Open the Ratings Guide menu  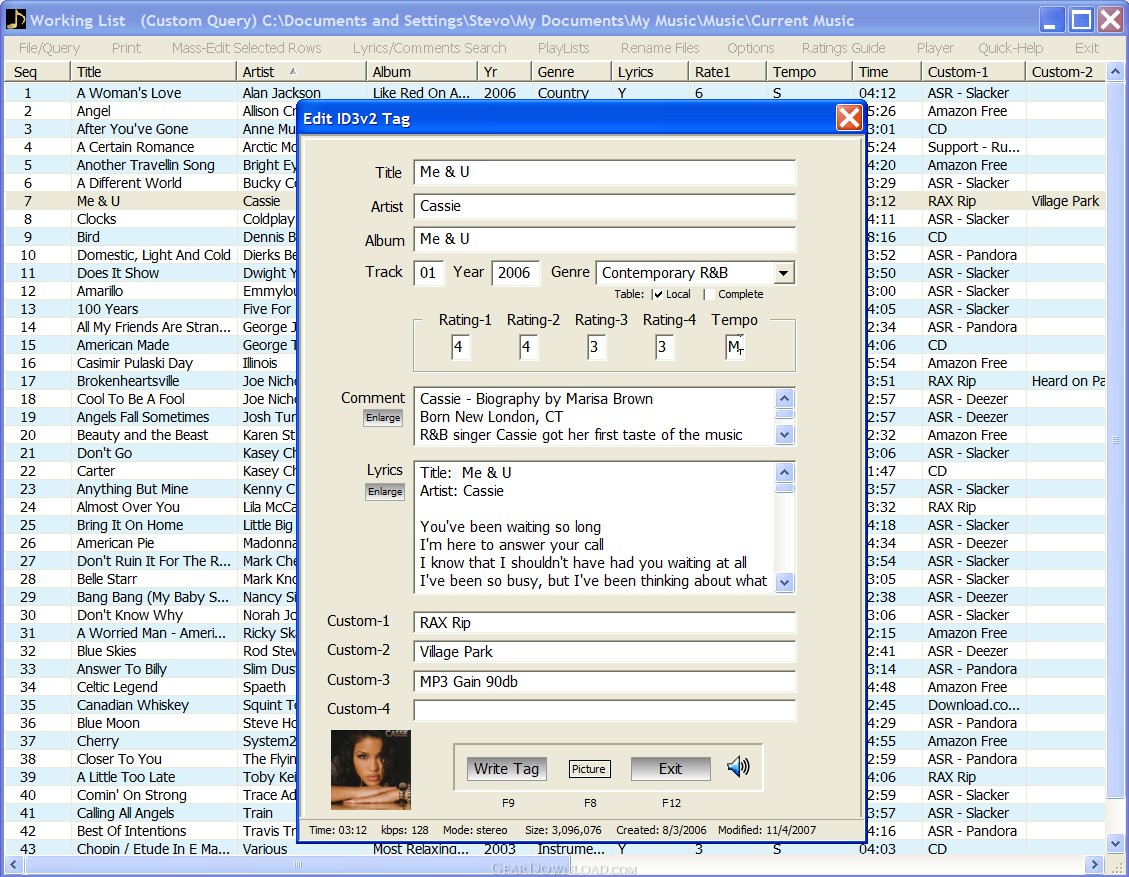click(843, 48)
